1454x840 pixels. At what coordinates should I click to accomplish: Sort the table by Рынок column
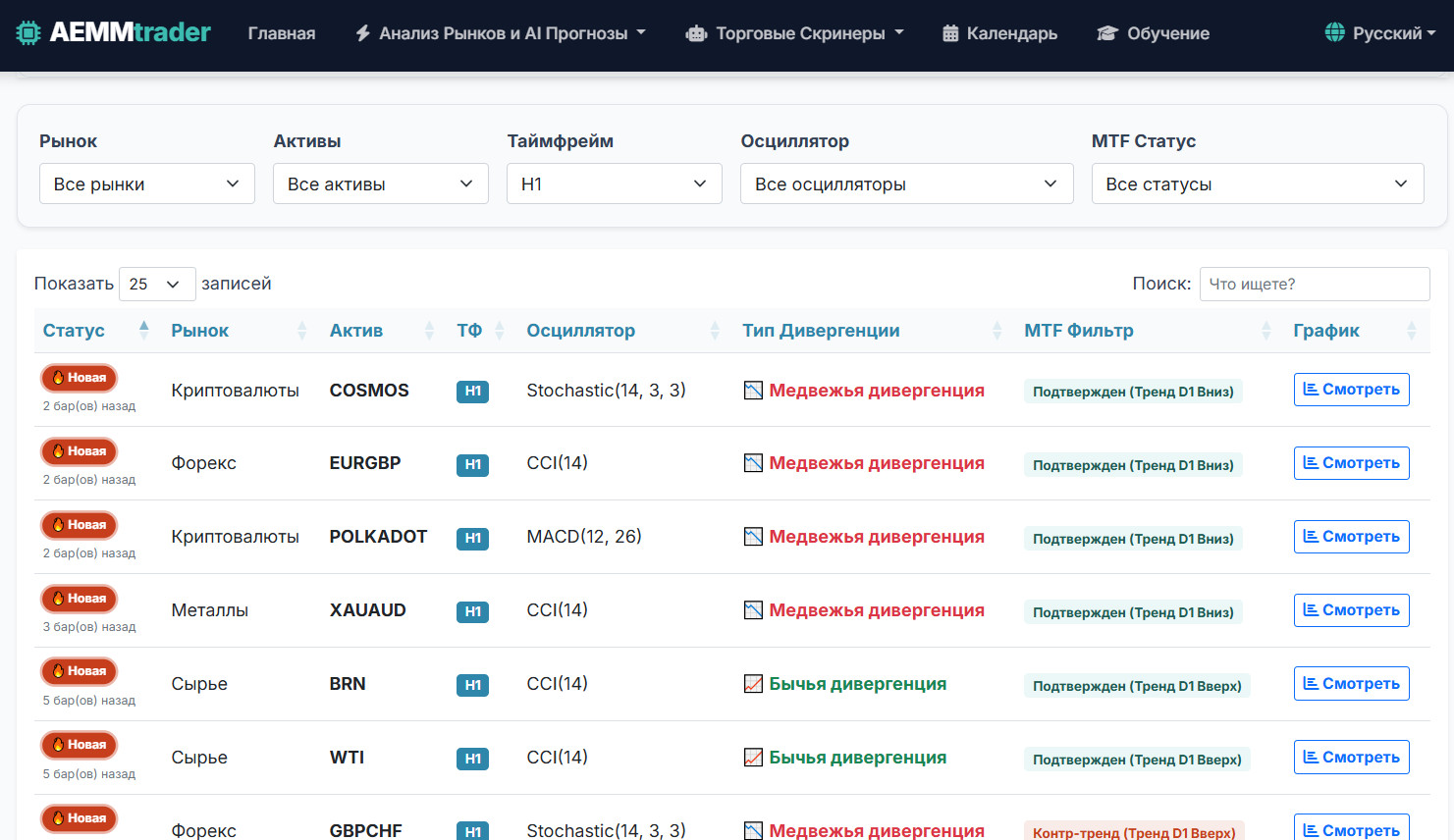239,331
